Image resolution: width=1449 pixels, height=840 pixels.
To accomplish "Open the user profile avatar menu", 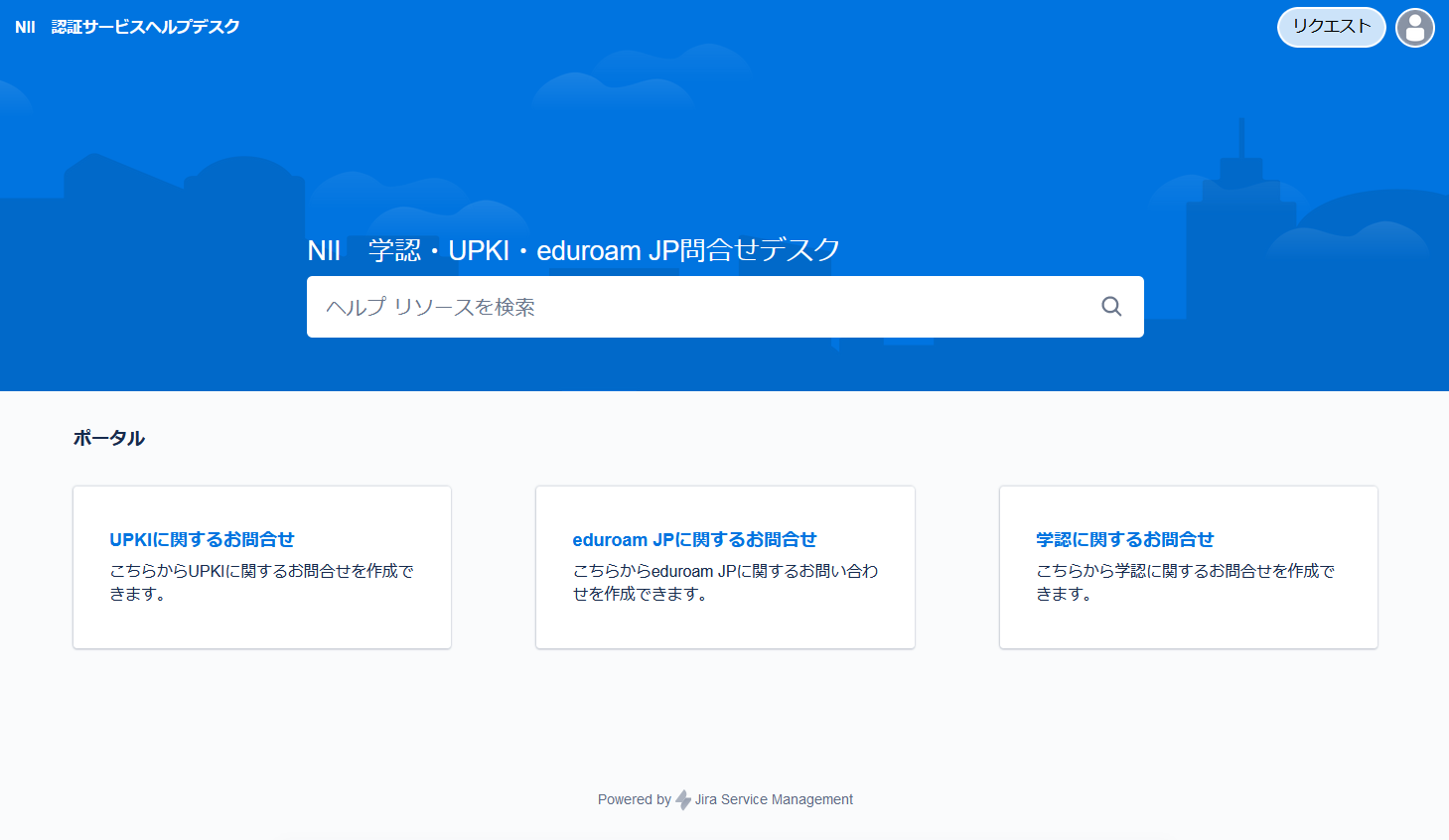I will coord(1414,28).
